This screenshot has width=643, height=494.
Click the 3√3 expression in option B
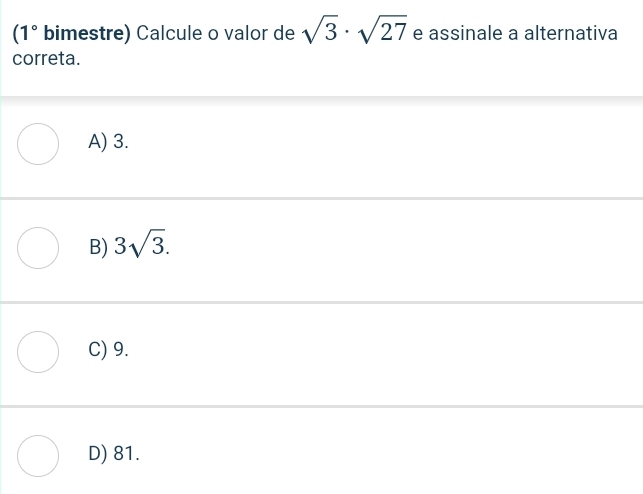point(140,245)
